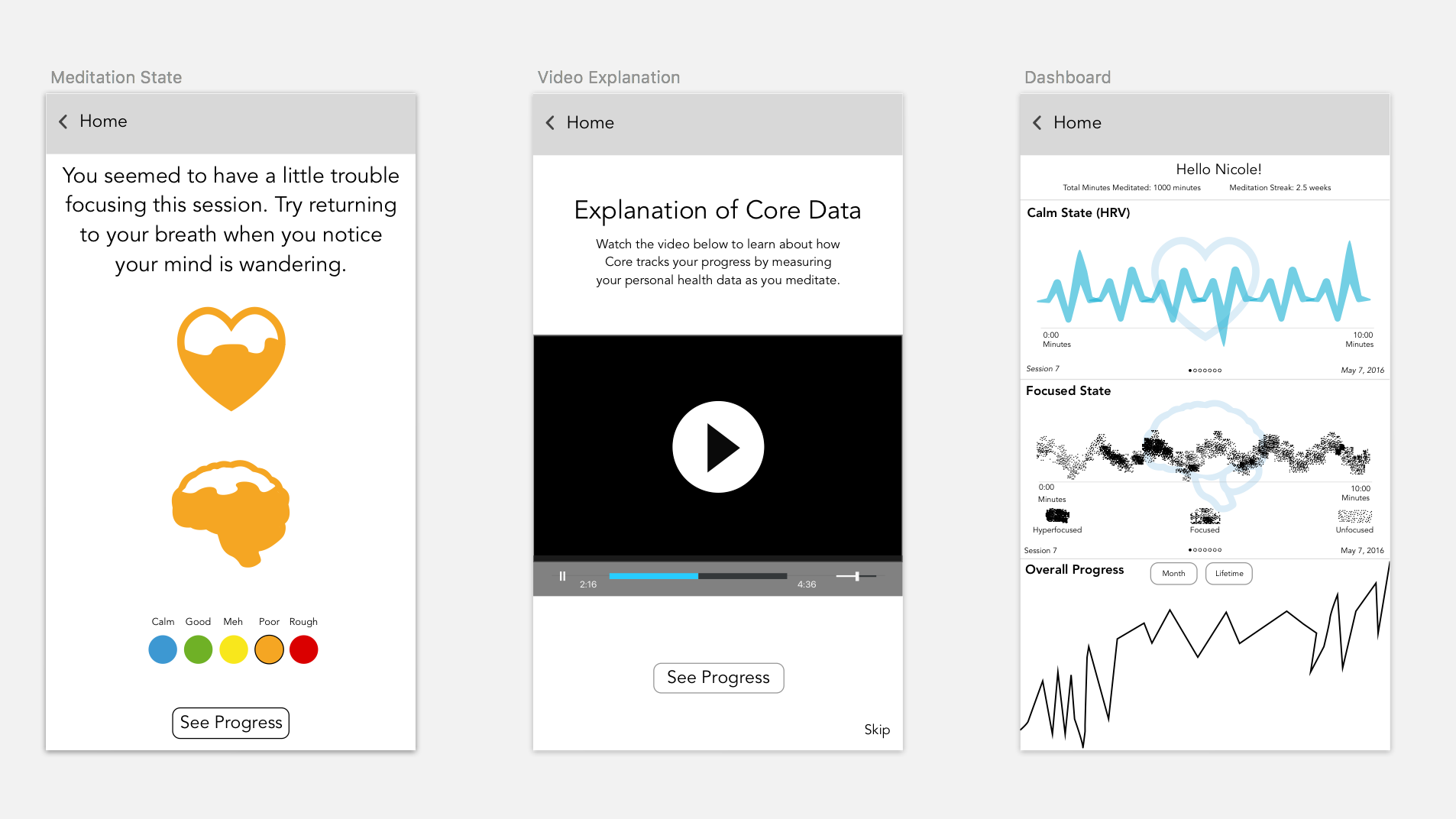Click the orange brain icon
The height and width of the screenshot is (819, 1456).
coord(231,513)
